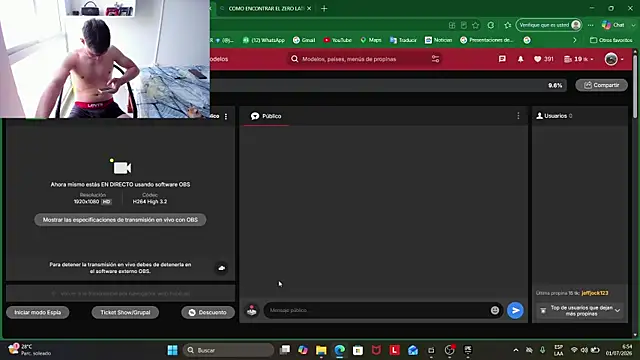
Task: Open Maps bookmark
Action: click(x=371, y=40)
